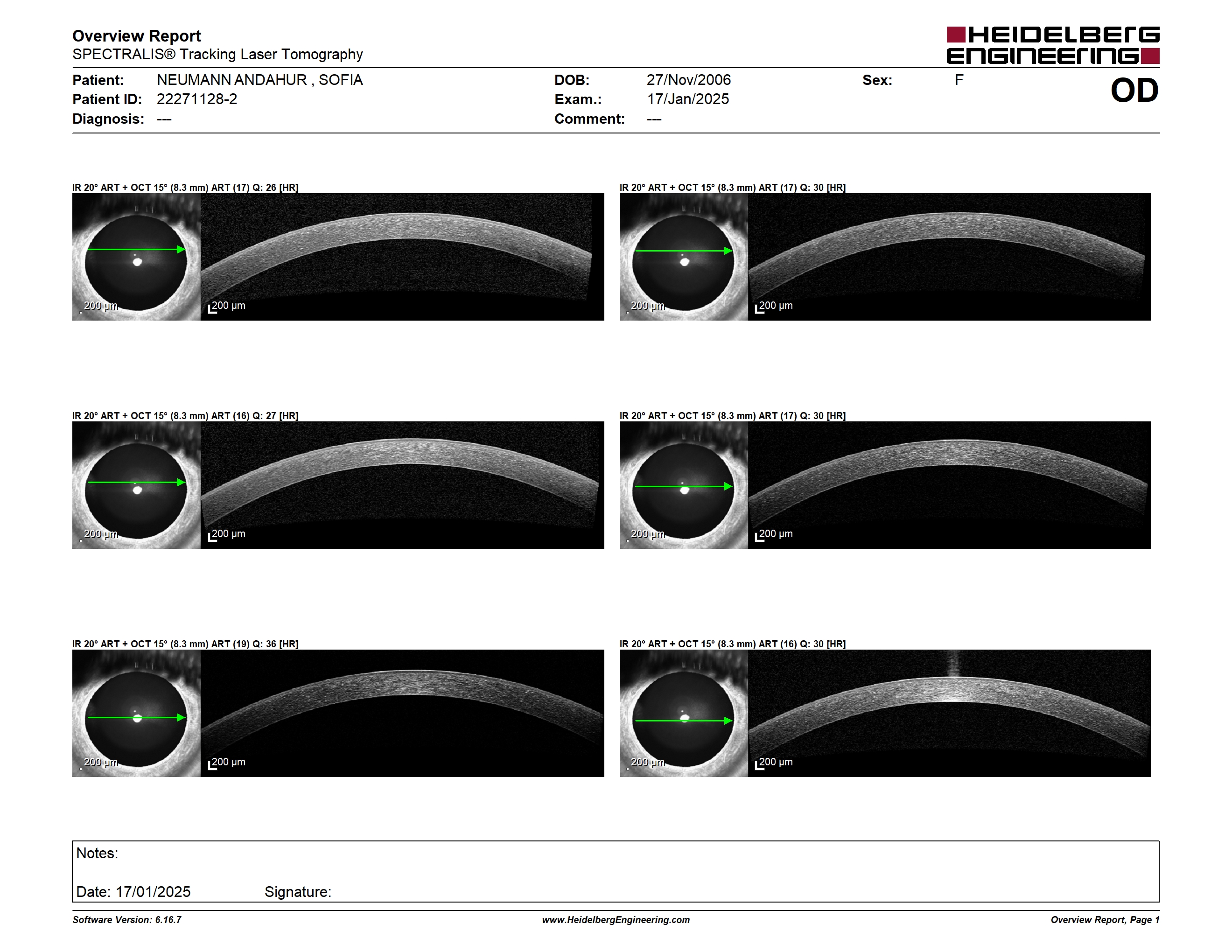This screenshot has height=952, width=1232.
Task: Click scan caption ending ART (16) Q: 27 [HR]
Action: pos(185,416)
